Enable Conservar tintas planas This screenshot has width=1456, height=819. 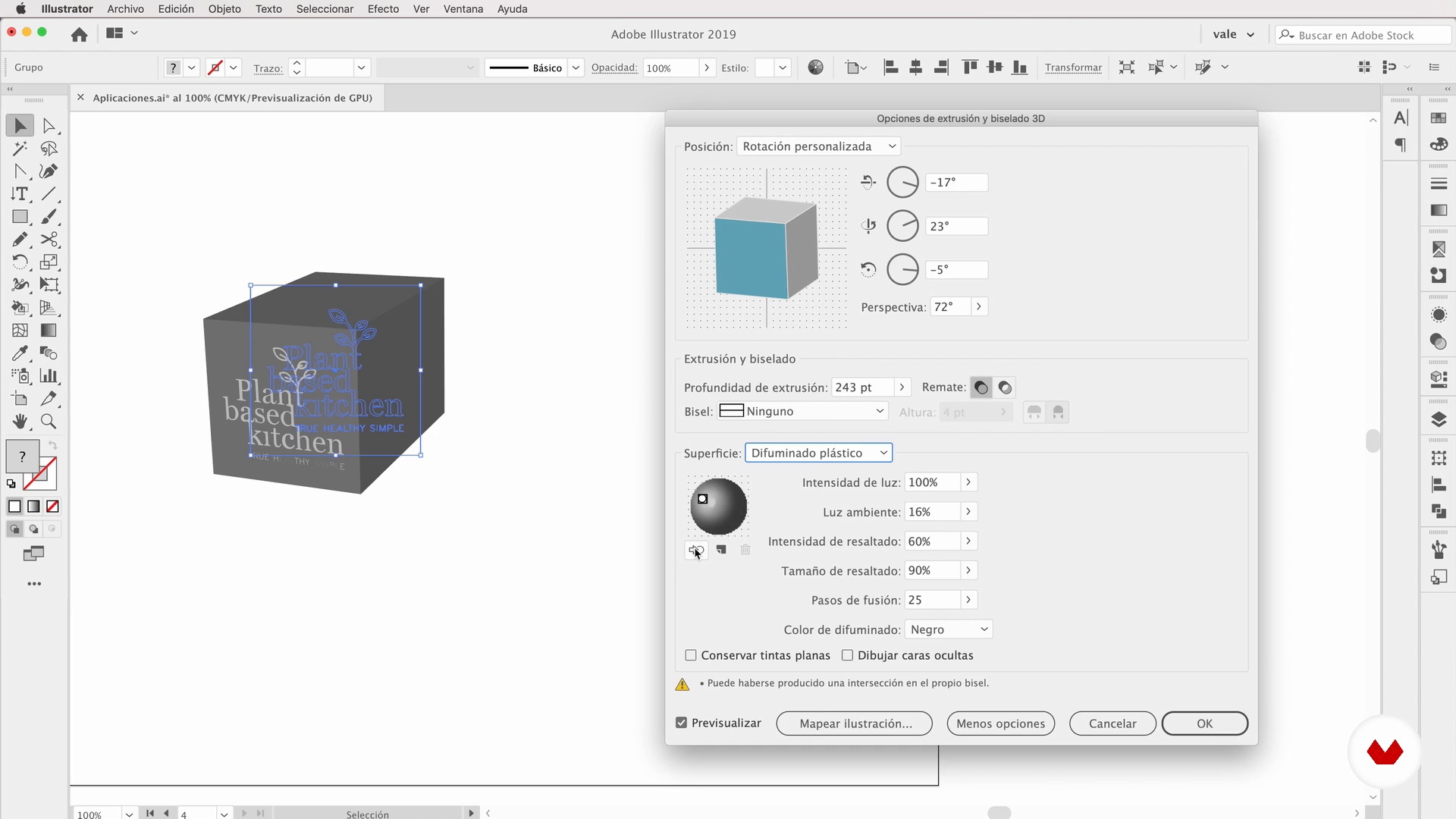[691, 655]
